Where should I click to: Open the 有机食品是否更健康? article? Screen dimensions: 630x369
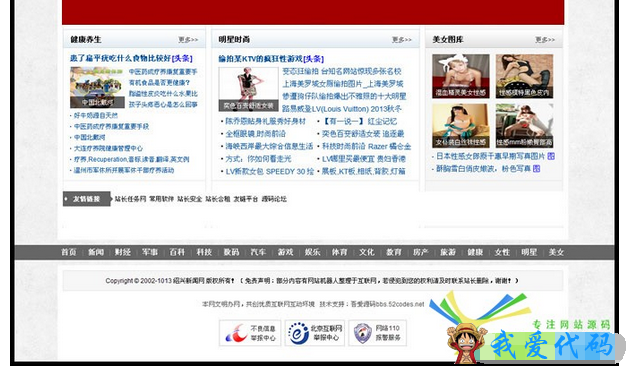pos(159,83)
